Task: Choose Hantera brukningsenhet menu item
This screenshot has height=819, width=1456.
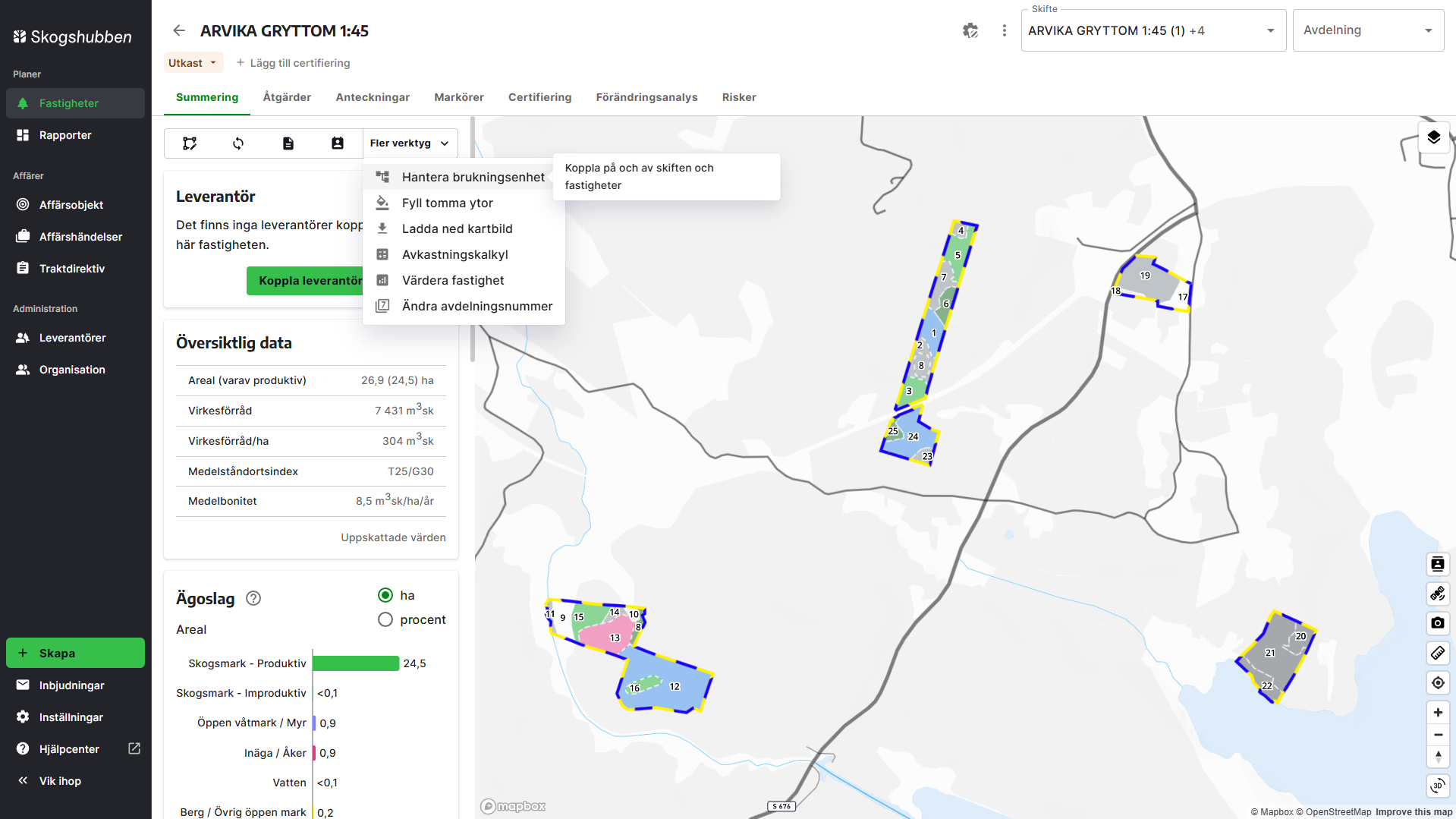Action: pos(464,177)
